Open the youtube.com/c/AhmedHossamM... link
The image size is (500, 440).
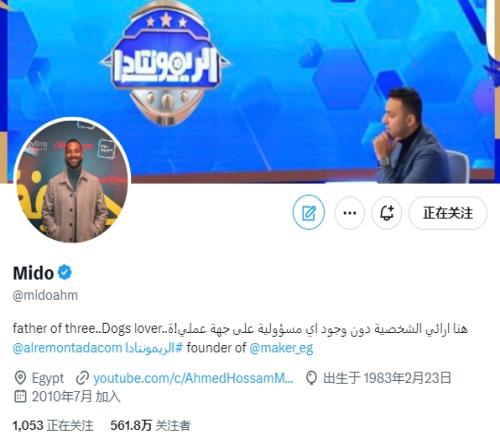[x=194, y=378]
